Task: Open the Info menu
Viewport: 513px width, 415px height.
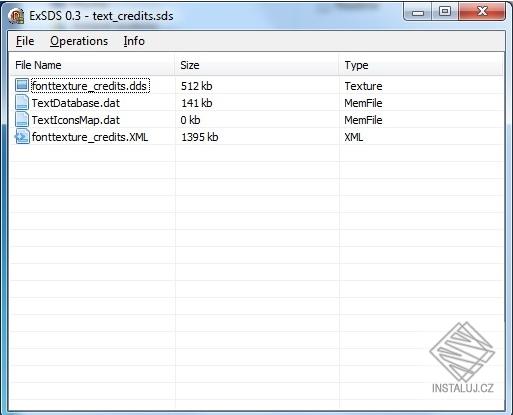Action: (134, 41)
